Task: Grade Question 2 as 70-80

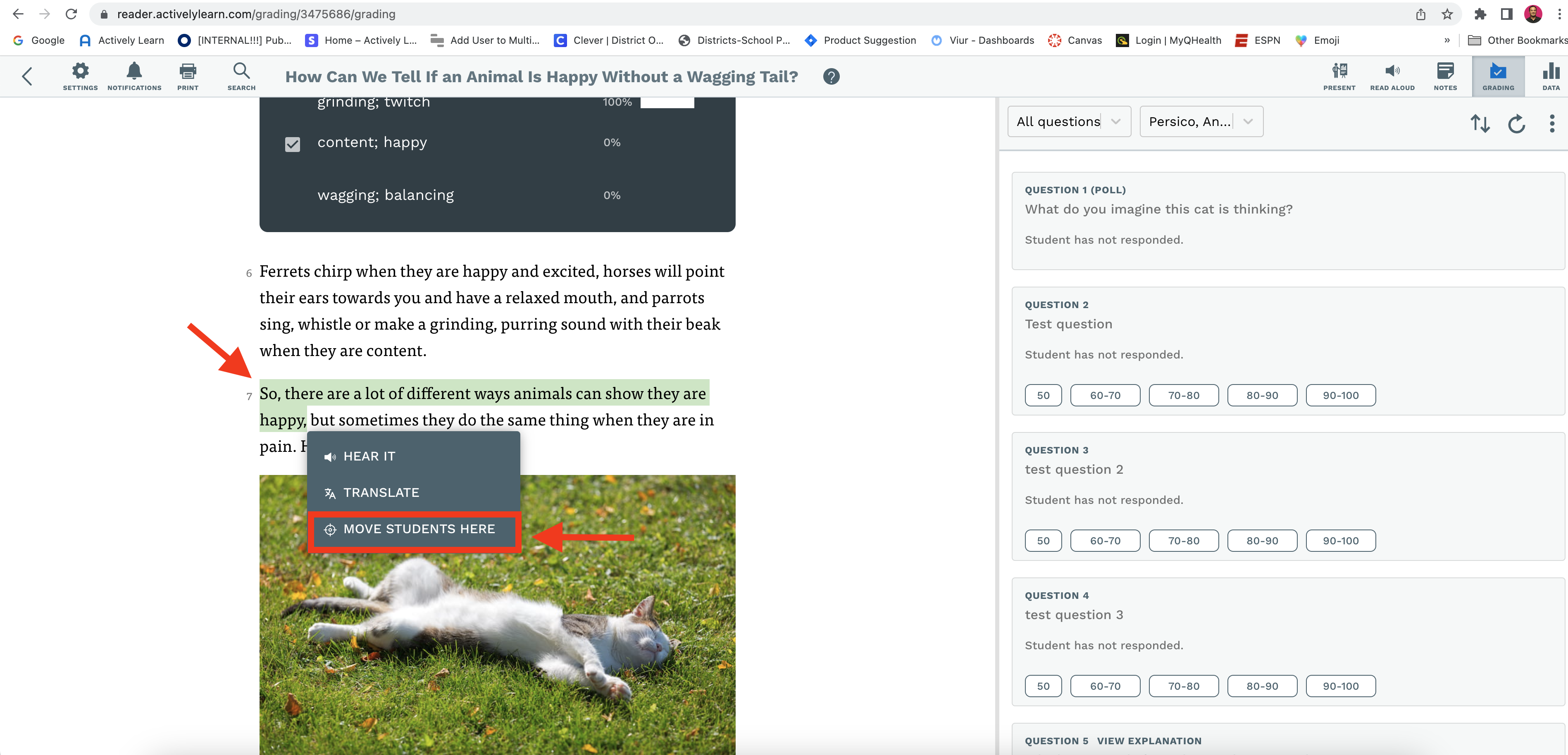Action: pos(1183,395)
